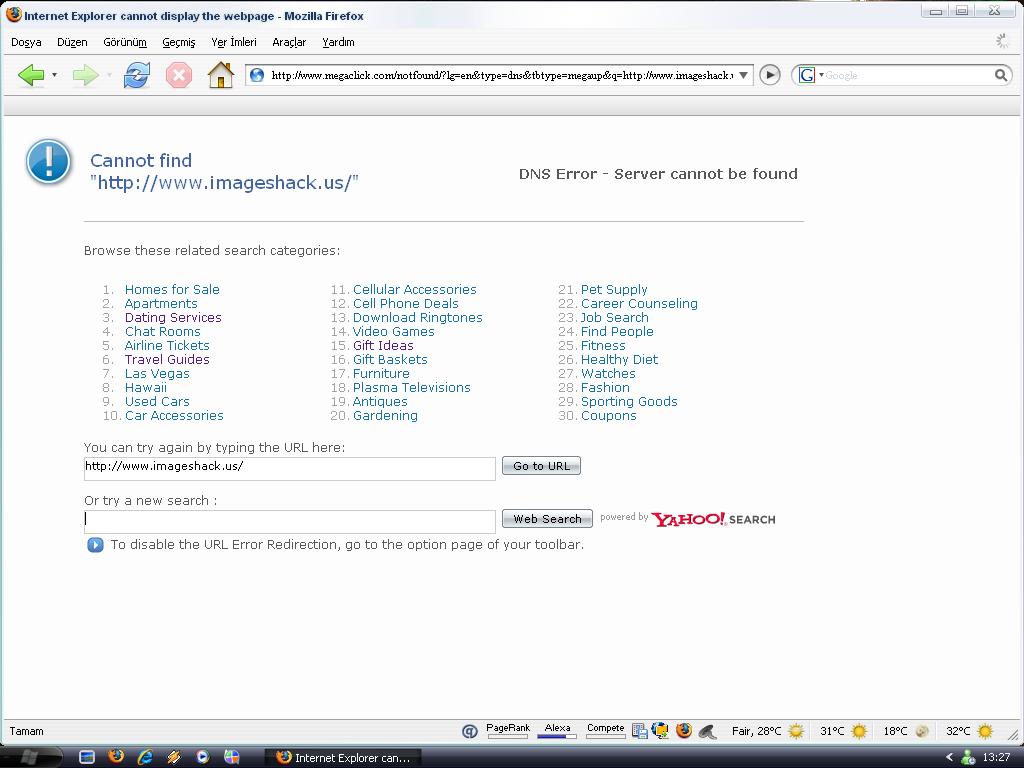Image resolution: width=1024 pixels, height=768 pixels.
Task: Open the home page icon
Action: click(x=221, y=75)
